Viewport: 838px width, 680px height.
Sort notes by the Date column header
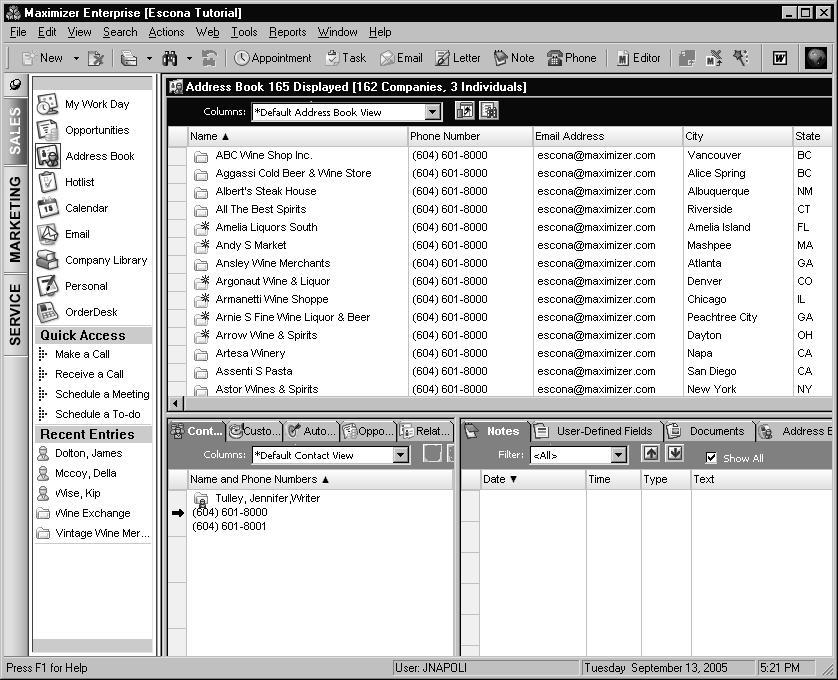532,480
